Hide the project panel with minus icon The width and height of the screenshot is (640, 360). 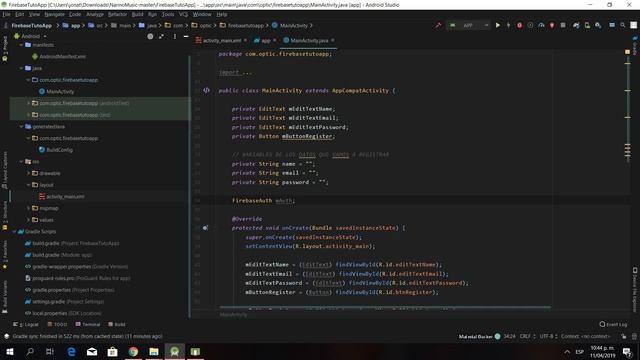click(x=186, y=36)
